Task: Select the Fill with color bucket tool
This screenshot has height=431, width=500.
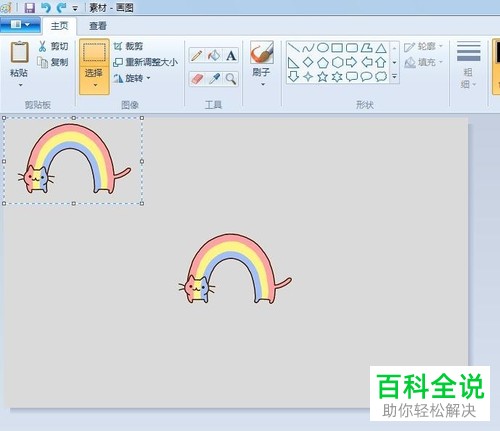Action: tap(214, 55)
